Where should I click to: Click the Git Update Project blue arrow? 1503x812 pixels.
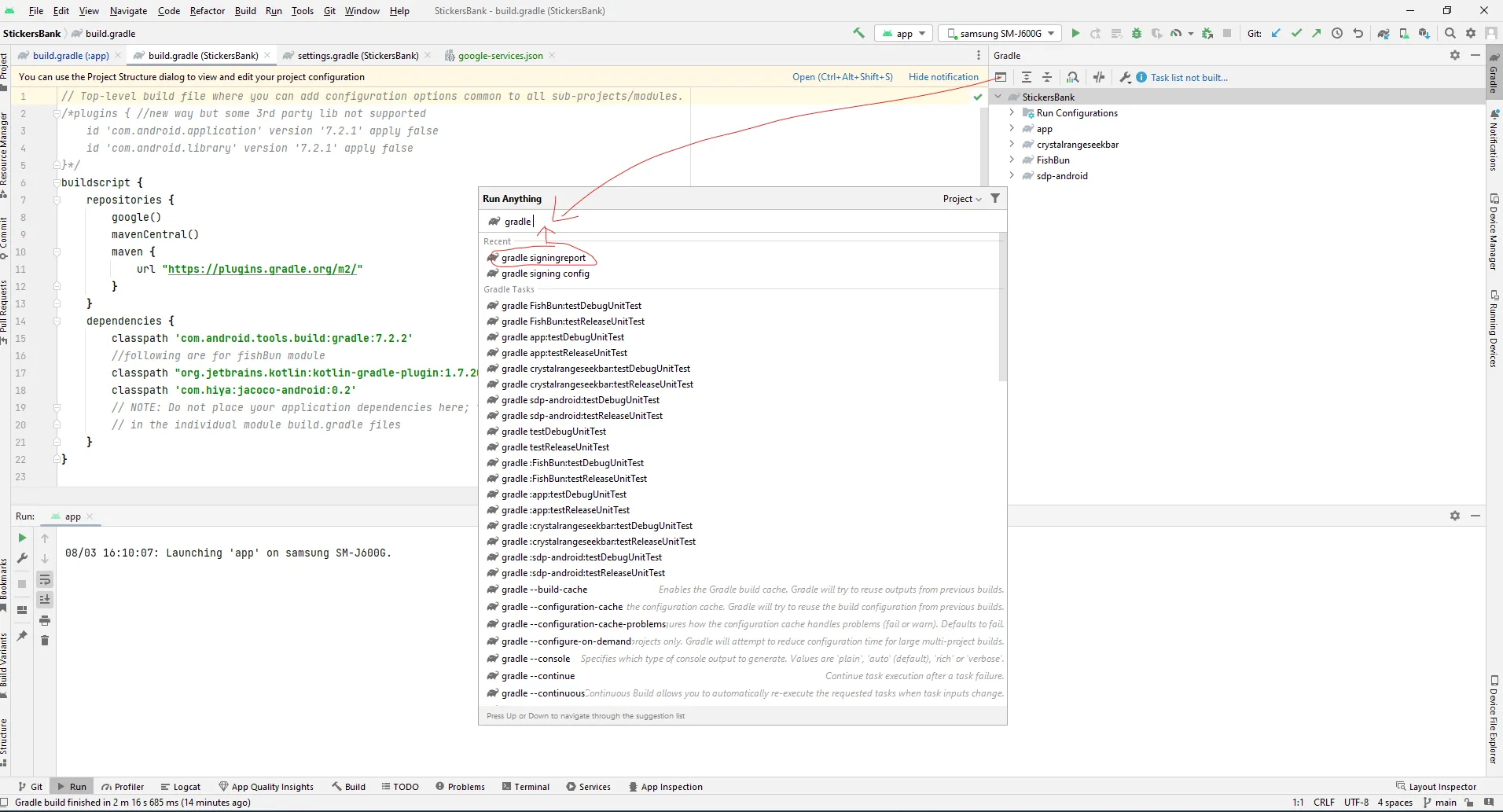click(1276, 33)
